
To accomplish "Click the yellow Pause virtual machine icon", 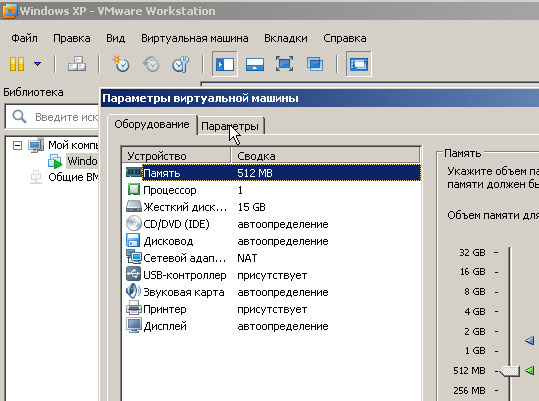I will (x=17, y=64).
